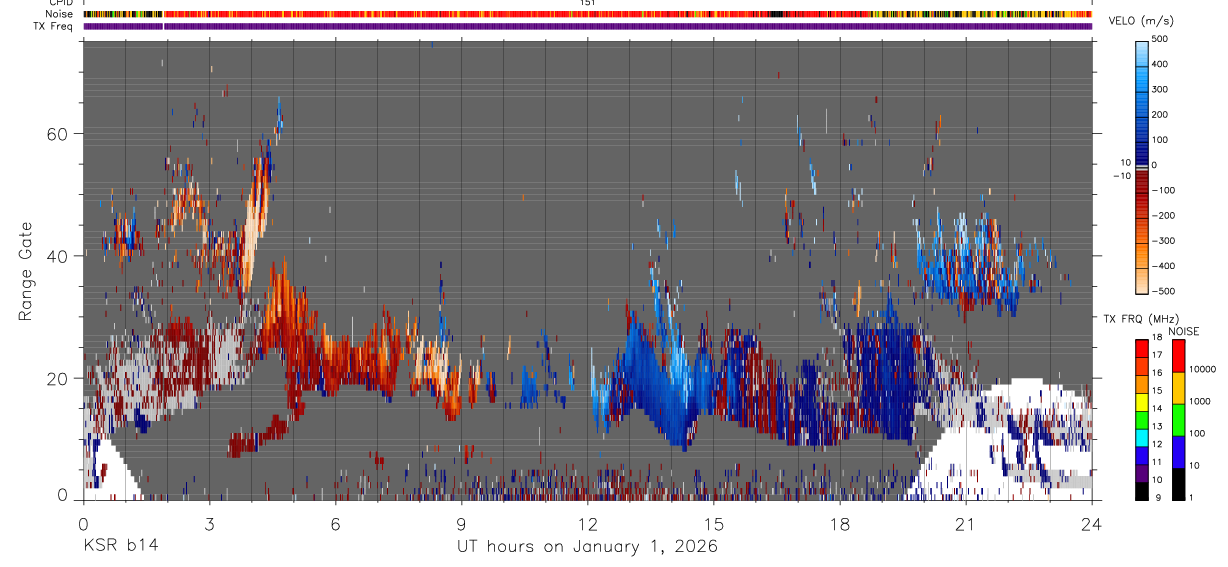Pick the green swatch in TX FRQ legend
This screenshot has width=1228, height=567.
tap(1143, 418)
